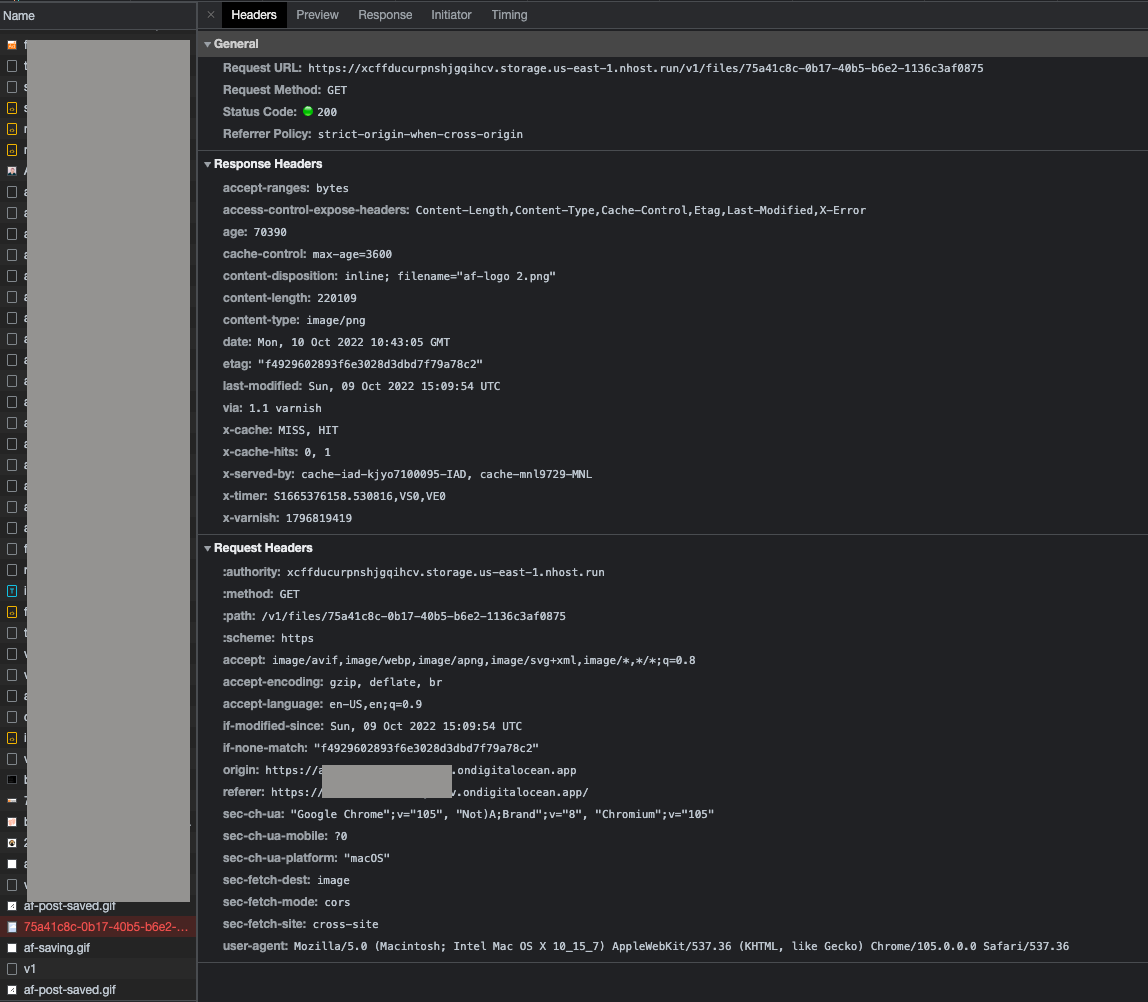1148x1002 pixels.
Task: Open the Timing tab
Action: (x=509, y=15)
